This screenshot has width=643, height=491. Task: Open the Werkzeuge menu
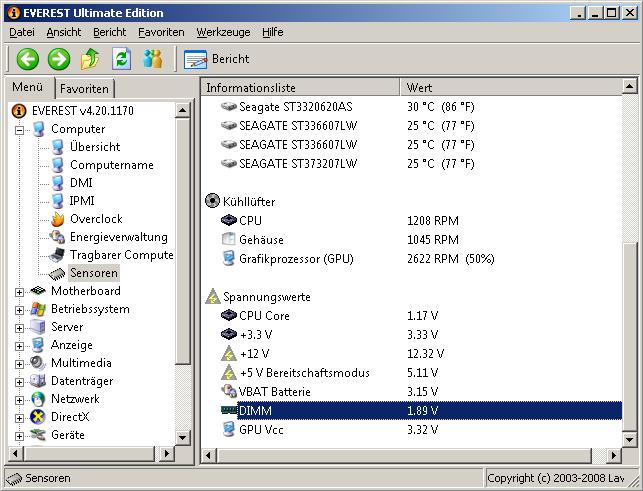(223, 32)
